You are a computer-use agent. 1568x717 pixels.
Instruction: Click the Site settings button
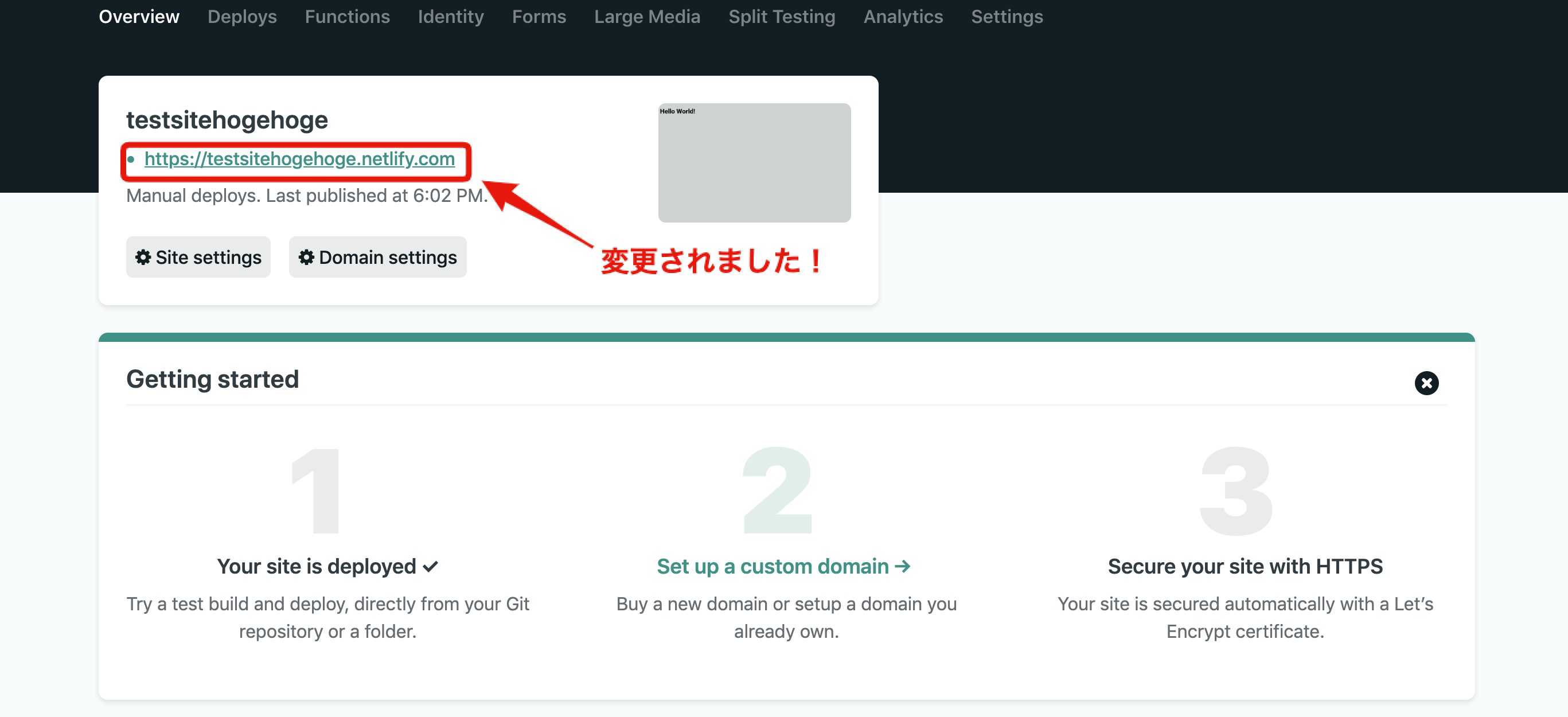(x=198, y=257)
